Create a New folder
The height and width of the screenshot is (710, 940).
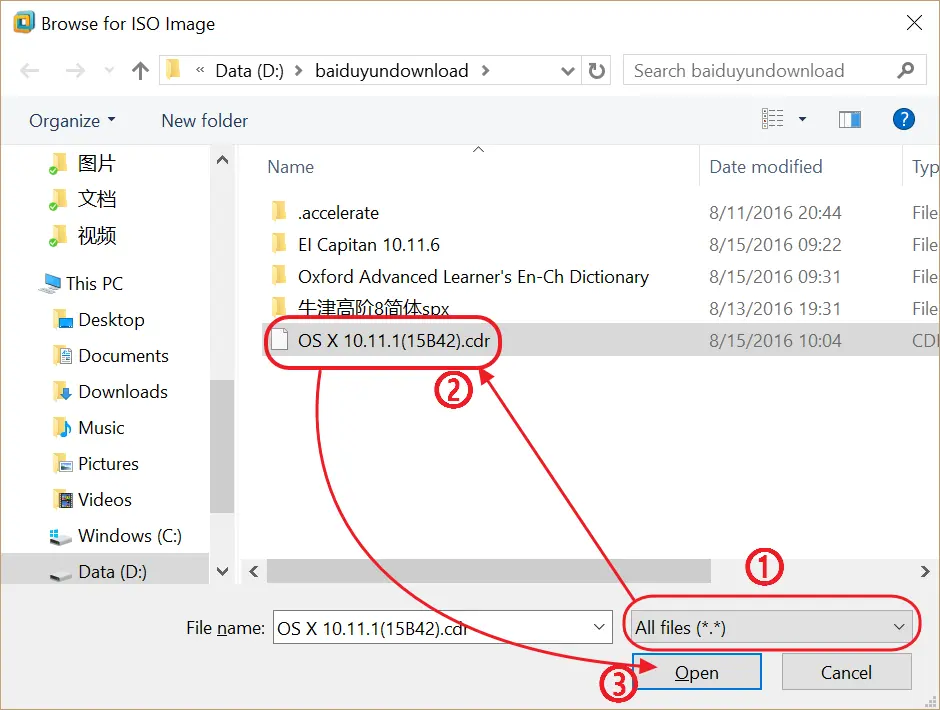coord(204,120)
